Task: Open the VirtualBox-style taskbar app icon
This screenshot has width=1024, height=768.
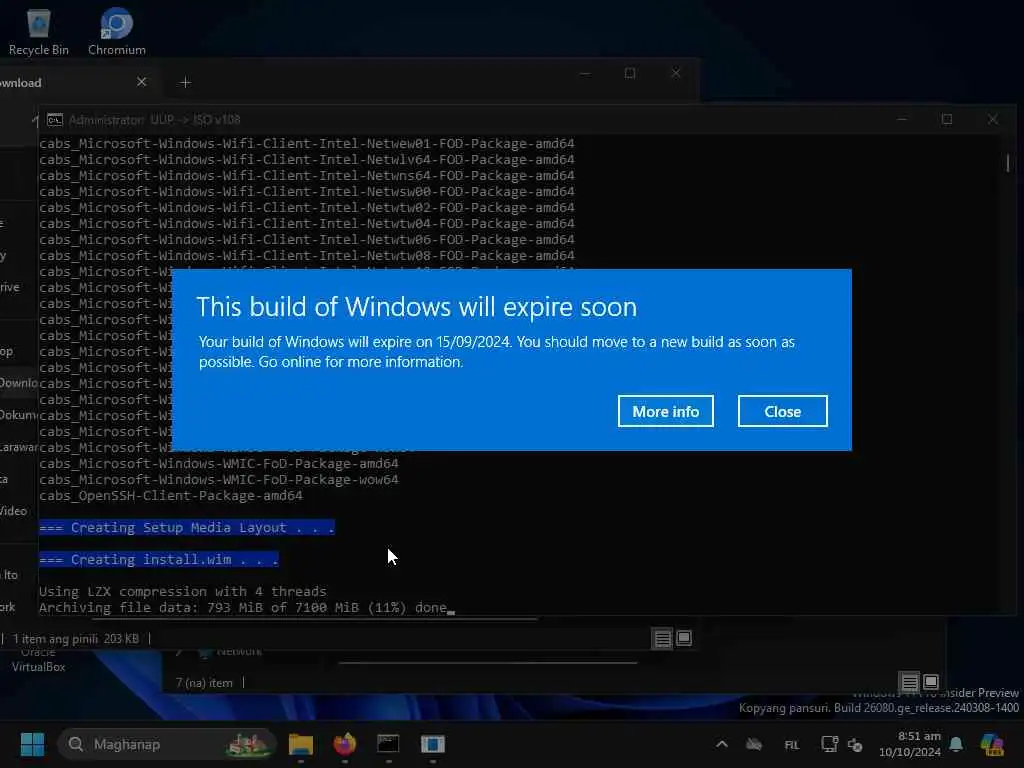Action: coord(432,744)
